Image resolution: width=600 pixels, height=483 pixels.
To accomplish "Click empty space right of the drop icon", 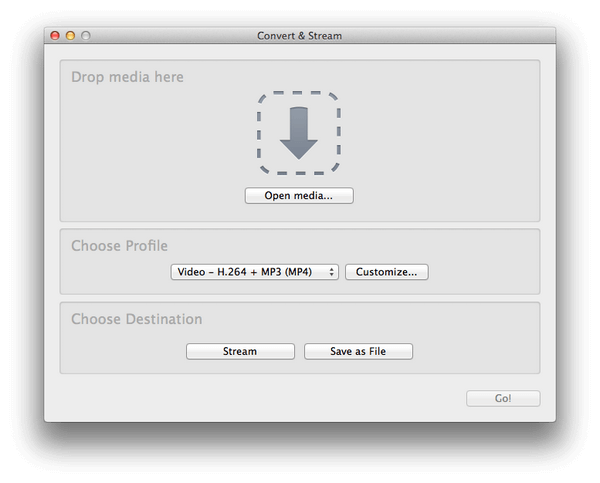I will tap(440, 133).
